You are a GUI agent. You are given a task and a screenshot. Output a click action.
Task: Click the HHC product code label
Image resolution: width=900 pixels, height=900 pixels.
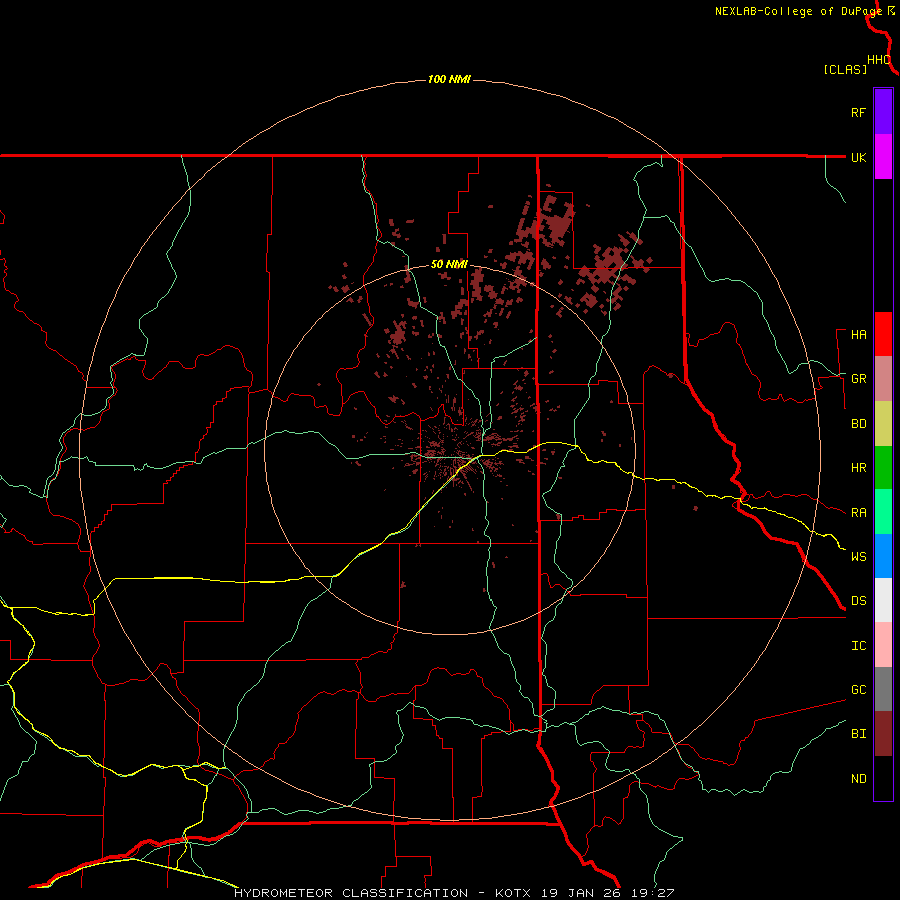(879, 60)
